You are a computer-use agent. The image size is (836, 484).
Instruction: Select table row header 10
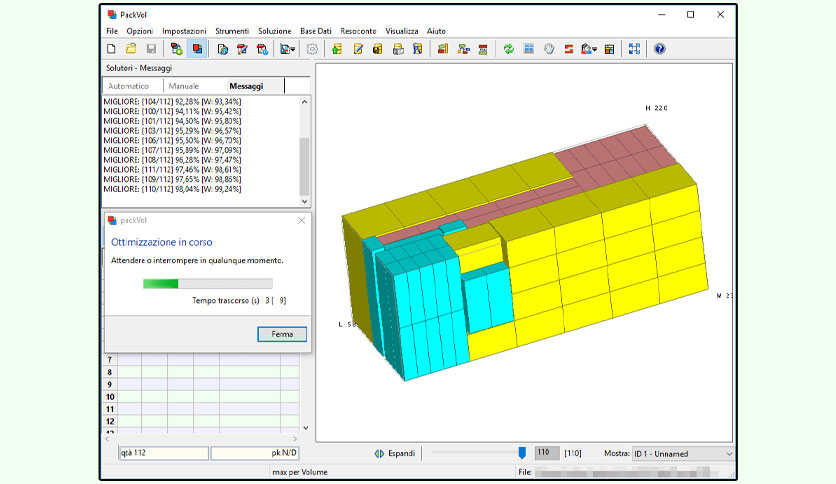click(x=110, y=397)
